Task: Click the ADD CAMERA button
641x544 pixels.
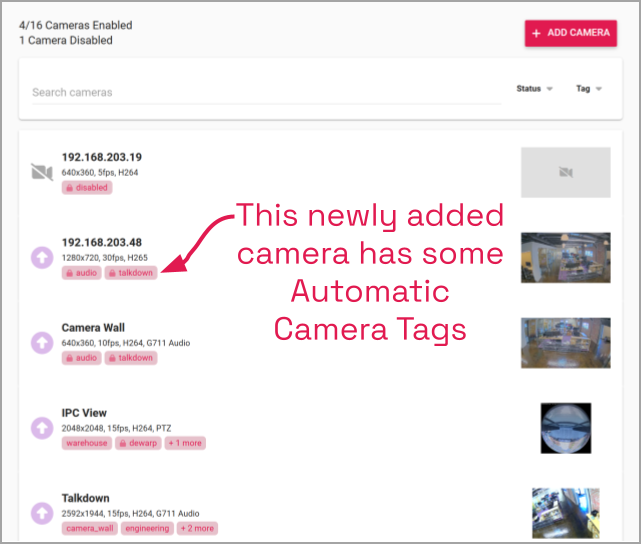Action: 571,33
